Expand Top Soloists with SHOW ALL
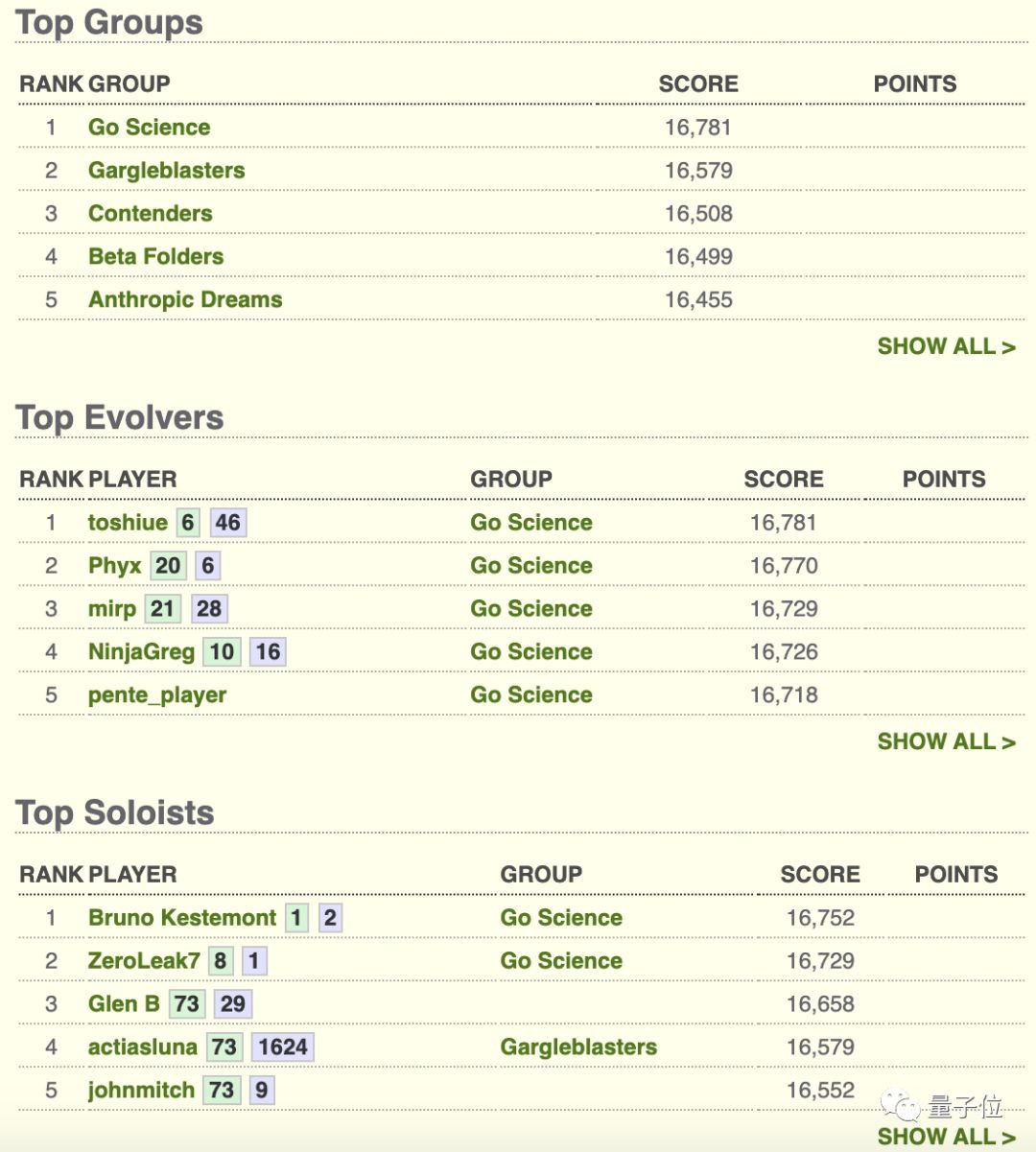This screenshot has height=1152, width=1036. click(946, 1137)
